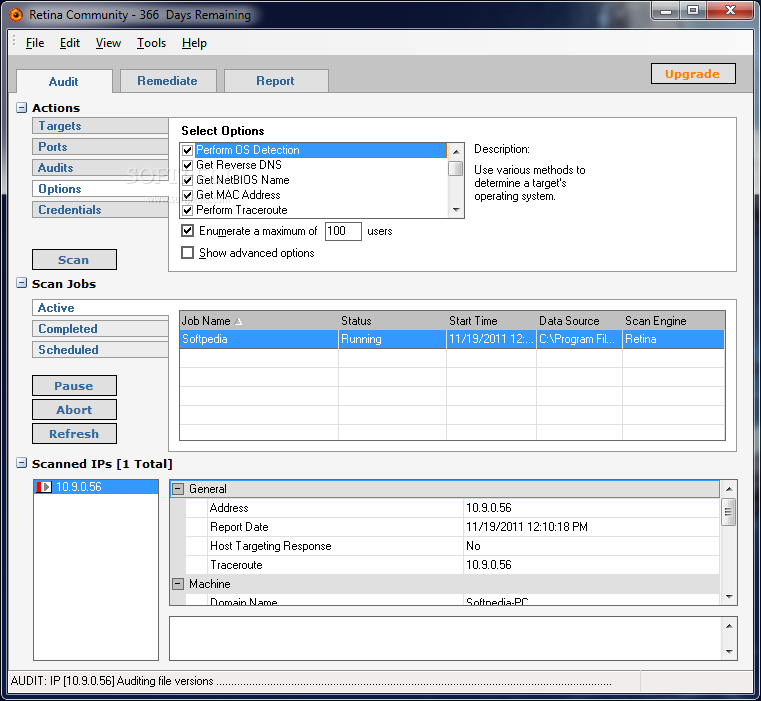Open the Edit menu
761x701 pixels.
(70, 43)
